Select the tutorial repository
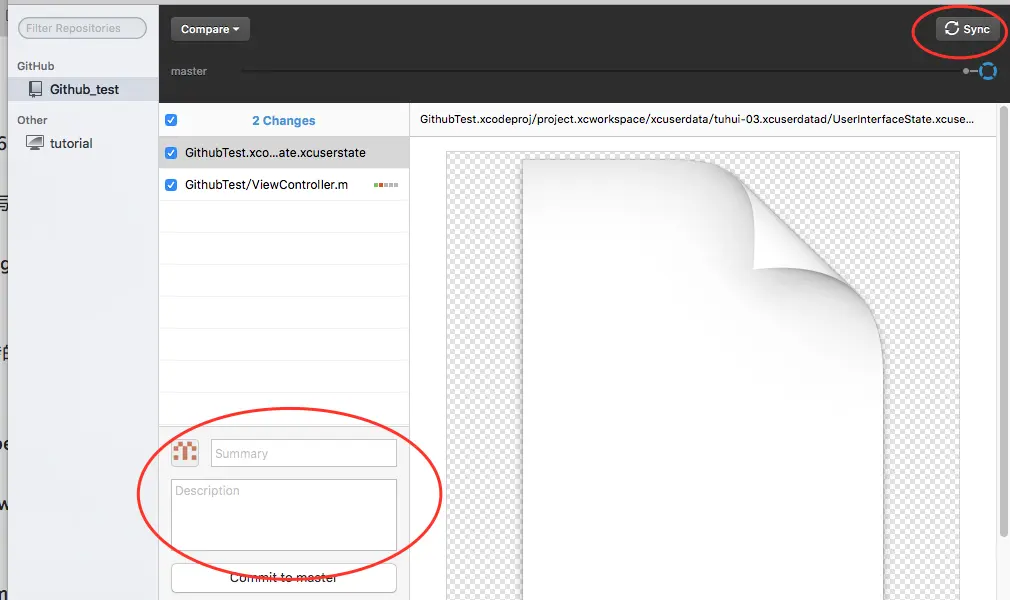 click(x=71, y=143)
